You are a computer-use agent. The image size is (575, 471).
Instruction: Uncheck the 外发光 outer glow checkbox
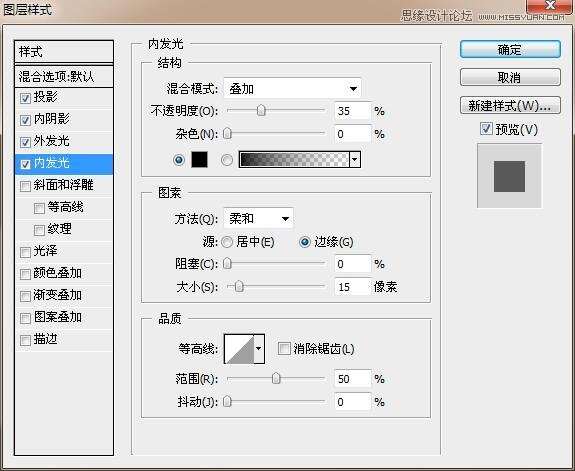click(25, 142)
